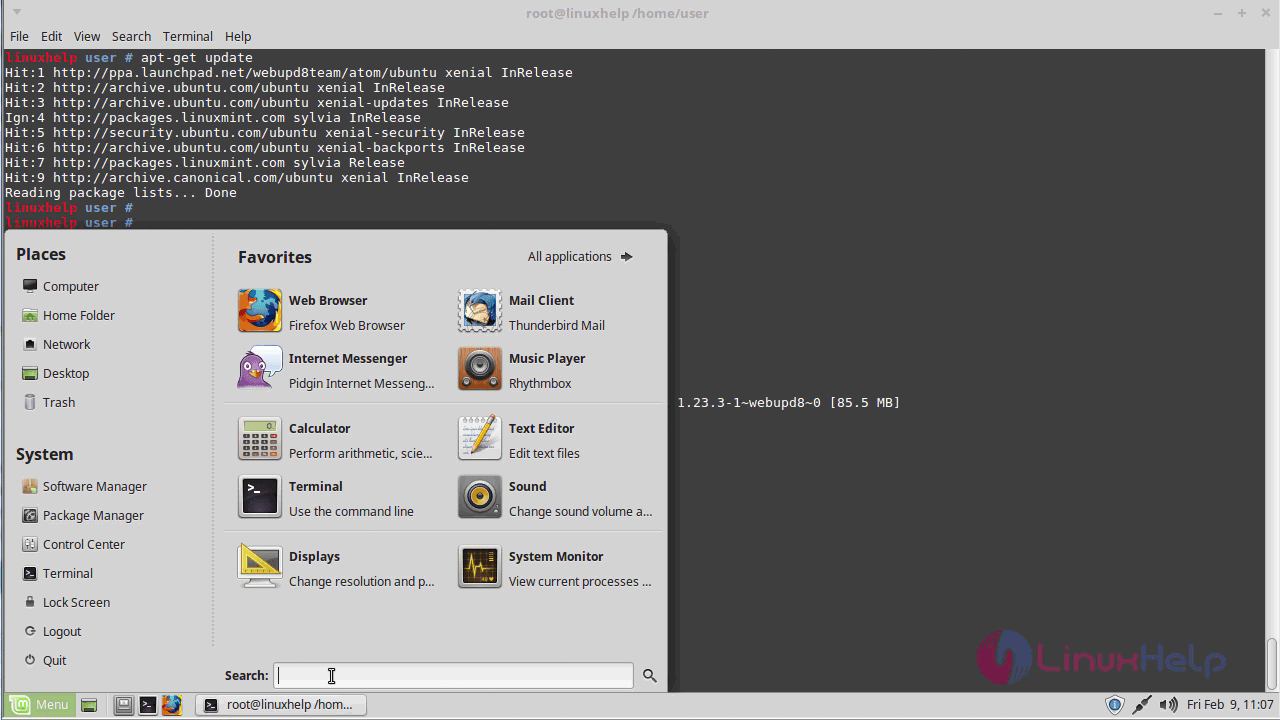
Task: Launch Package Manager
Action: (83, 515)
